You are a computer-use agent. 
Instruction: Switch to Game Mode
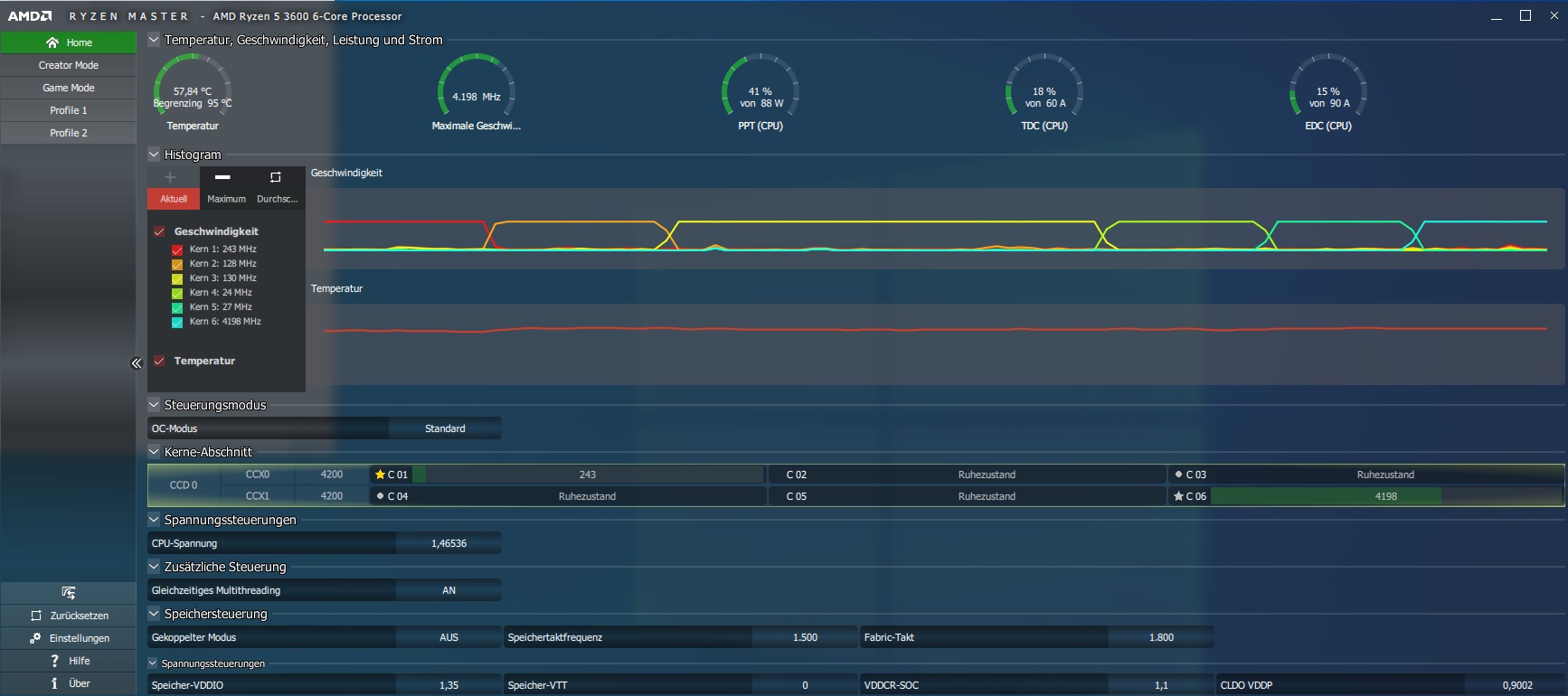(69, 88)
